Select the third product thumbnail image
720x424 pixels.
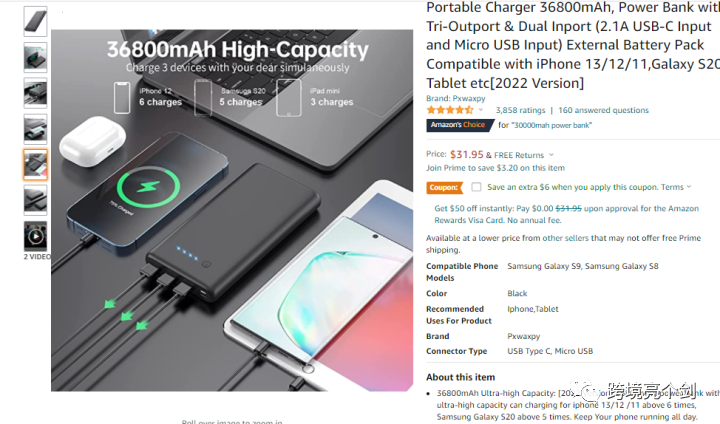click(x=35, y=93)
